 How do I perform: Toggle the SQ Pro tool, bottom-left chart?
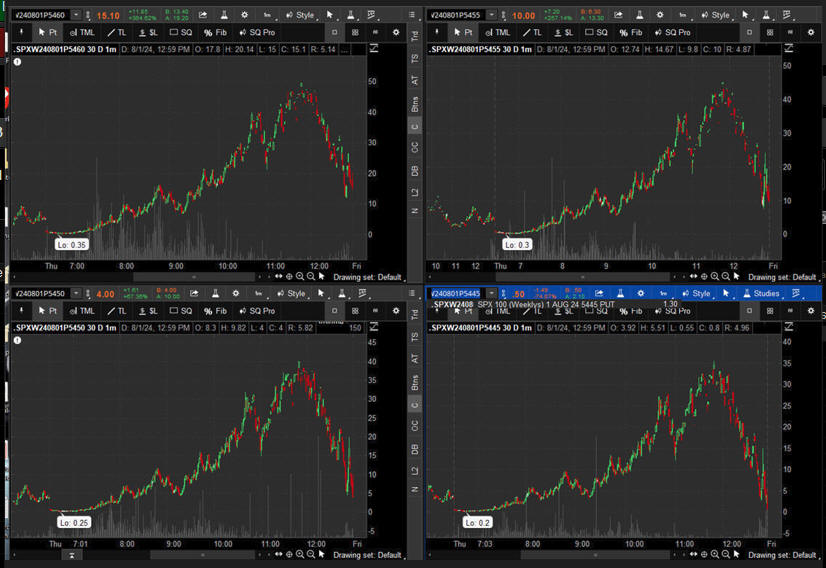256,311
